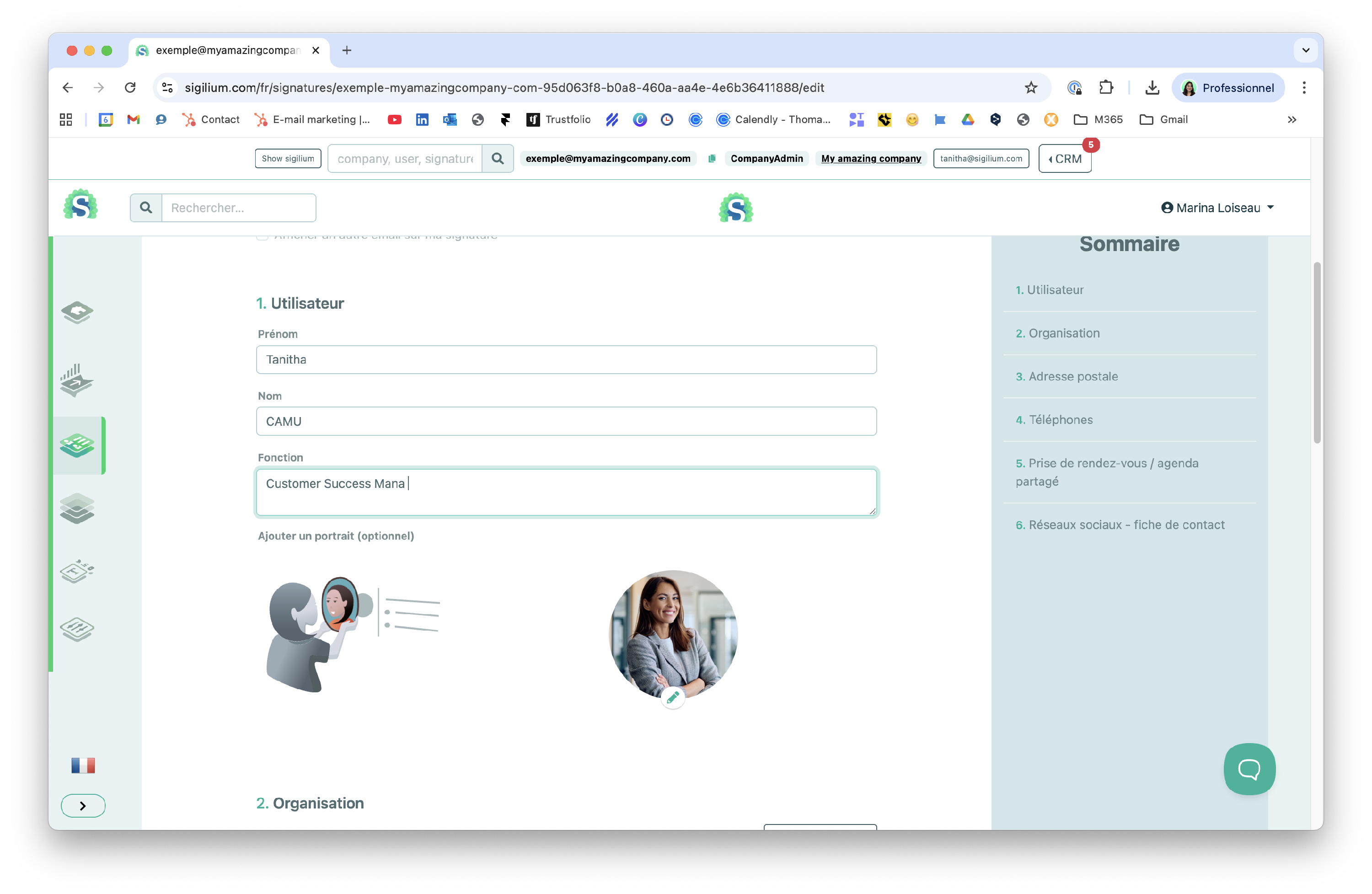This screenshot has height=894, width=1372.
Task: Click into the Prénom input field
Action: (x=566, y=360)
